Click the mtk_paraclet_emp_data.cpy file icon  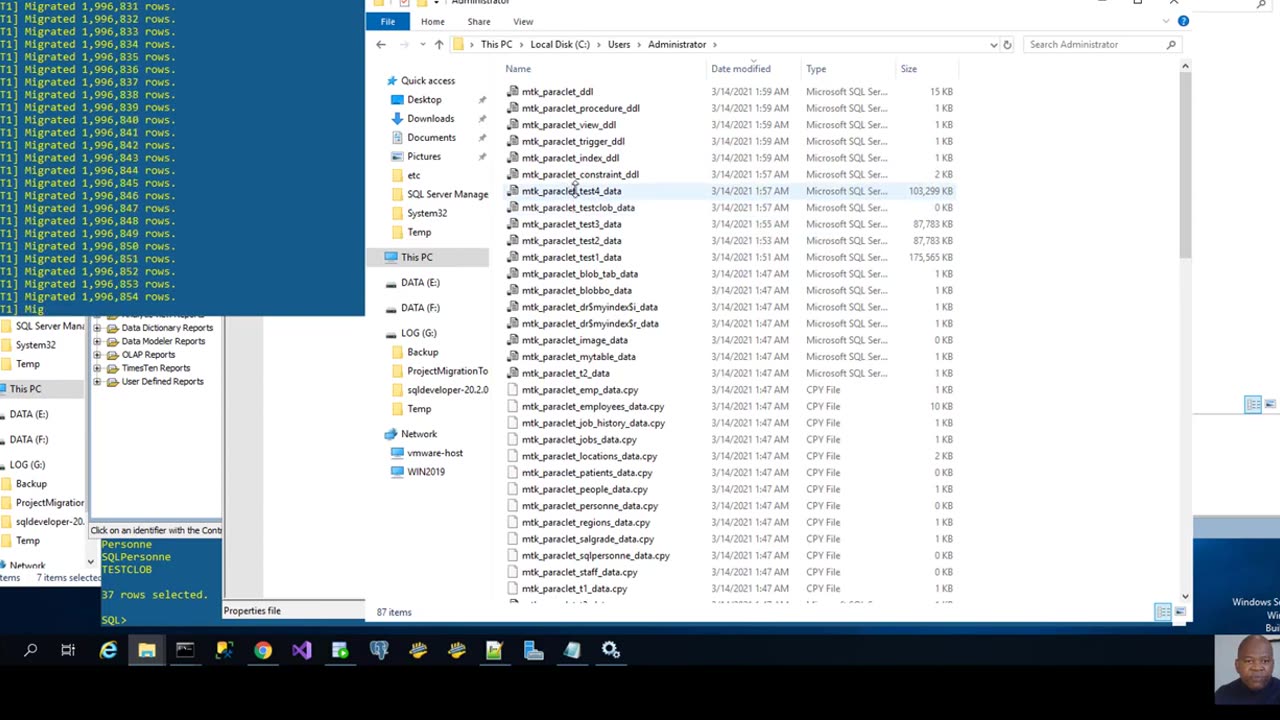[x=513, y=390]
